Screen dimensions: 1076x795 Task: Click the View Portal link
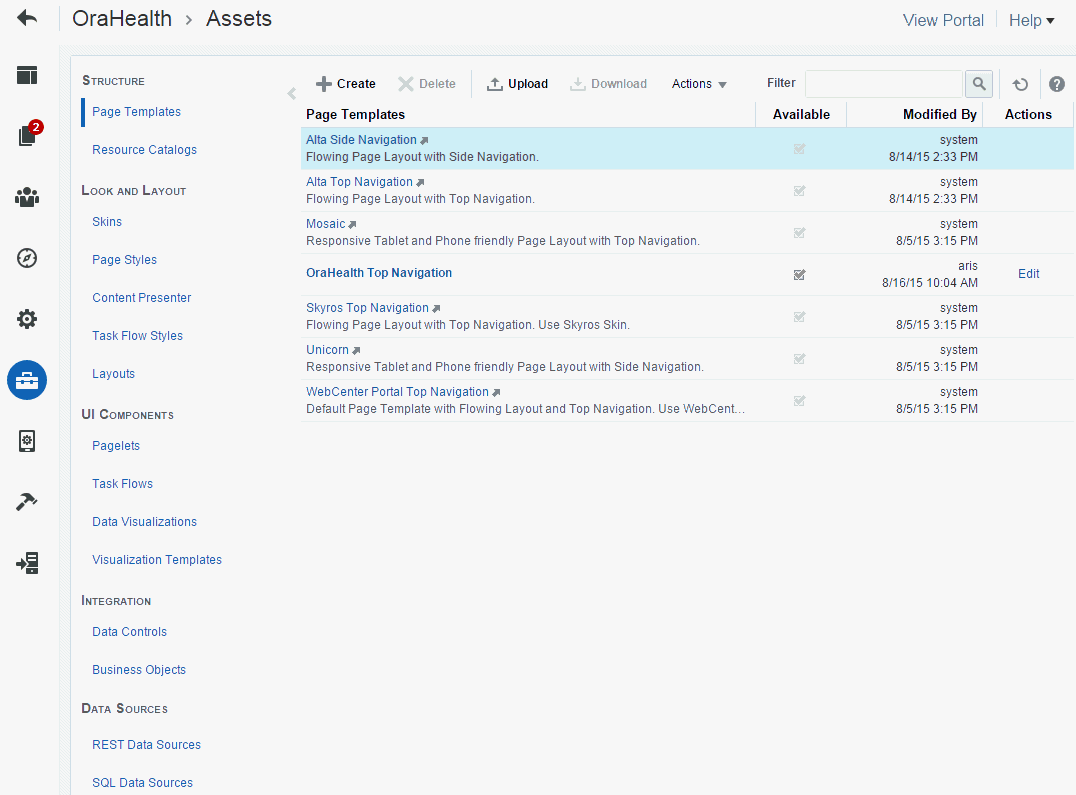pyautogui.click(x=943, y=21)
